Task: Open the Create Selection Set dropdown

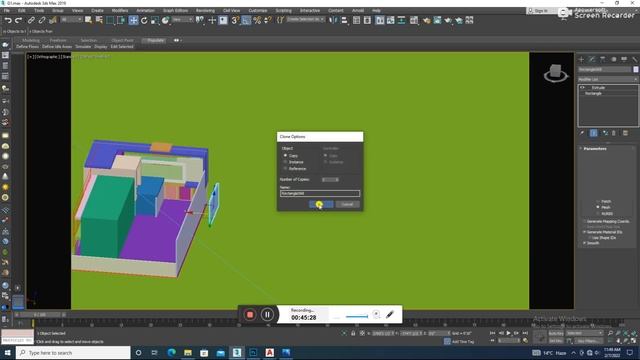Action: tap(305, 20)
